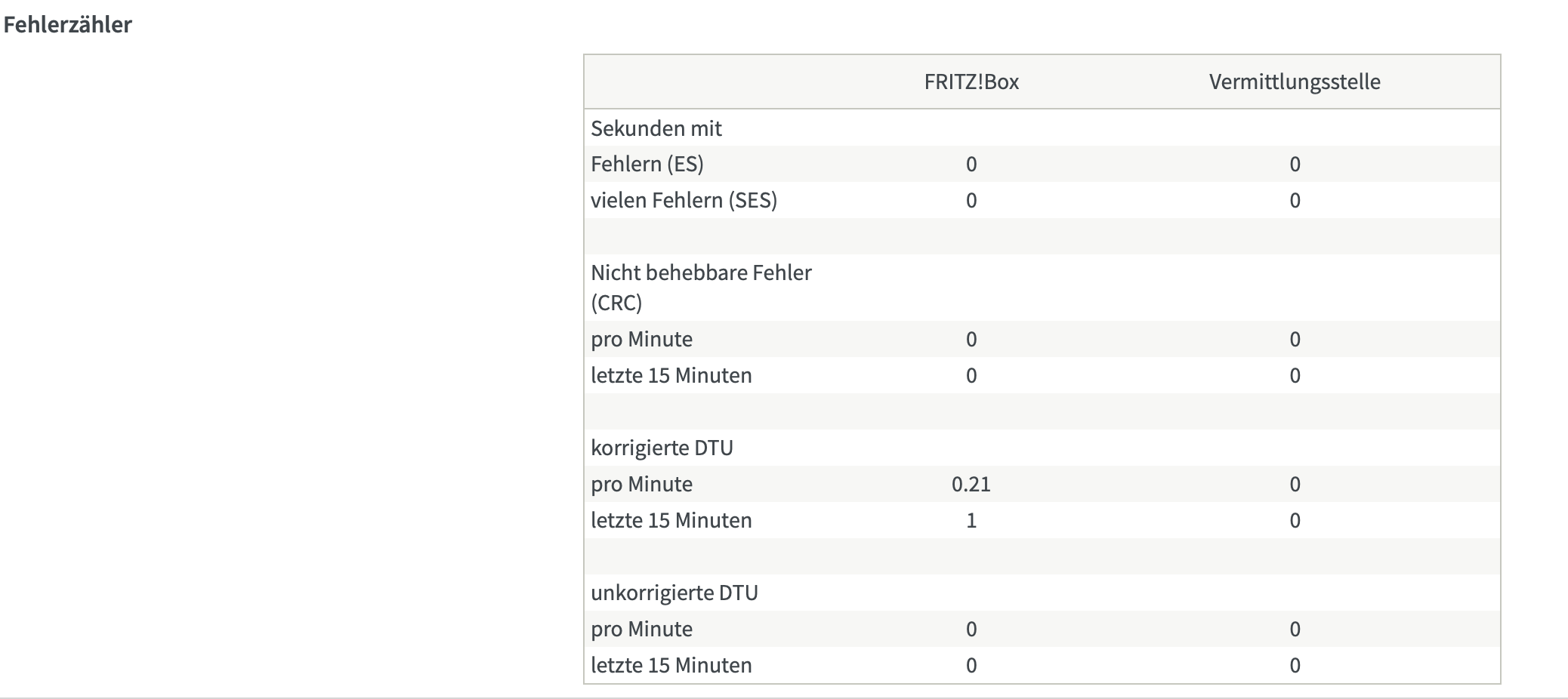The image size is (1568, 699).
Task: Click the 'korrigierte DTU' row label
Action: pos(662,448)
